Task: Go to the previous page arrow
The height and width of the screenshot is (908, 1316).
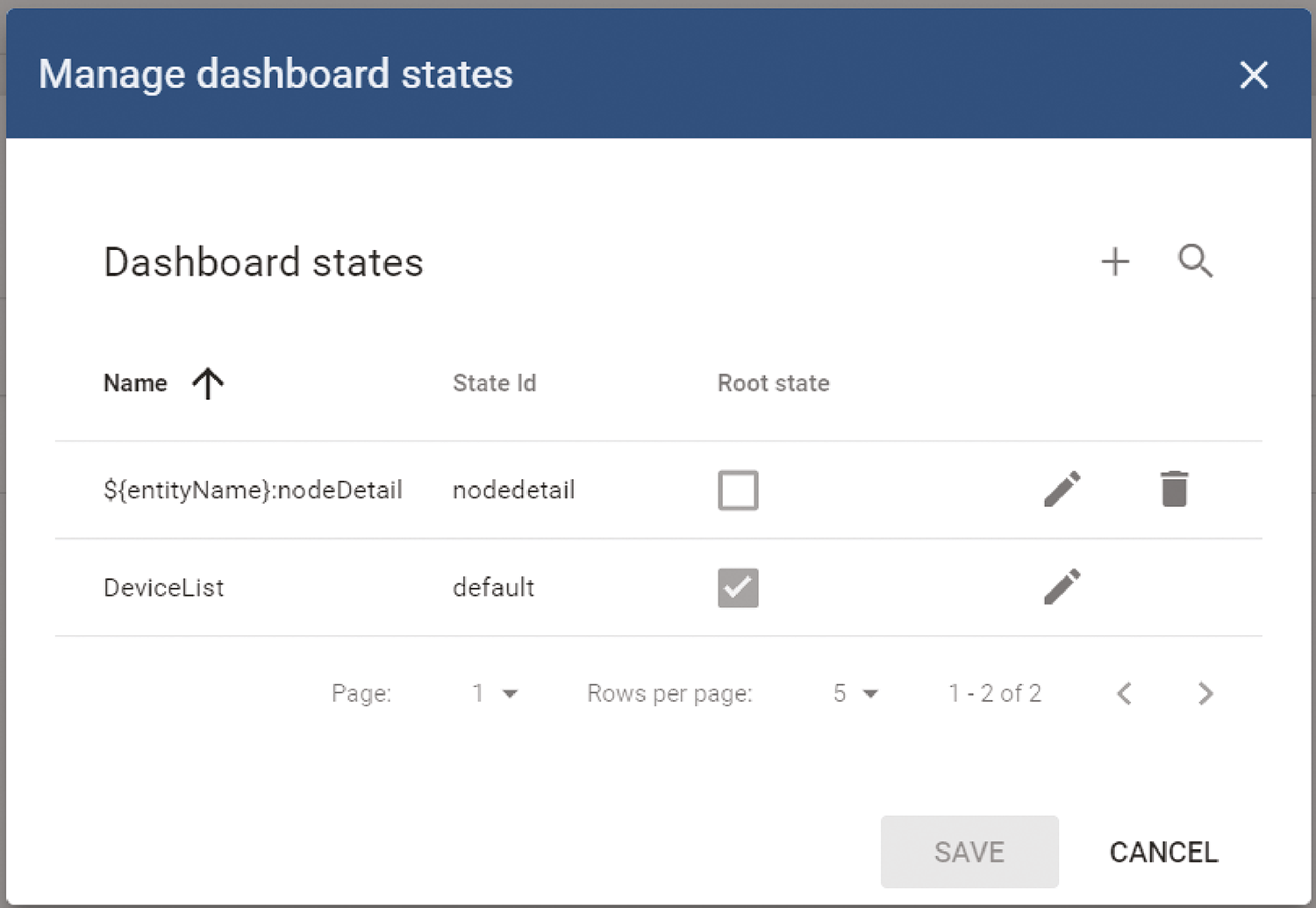Action: click(1124, 693)
